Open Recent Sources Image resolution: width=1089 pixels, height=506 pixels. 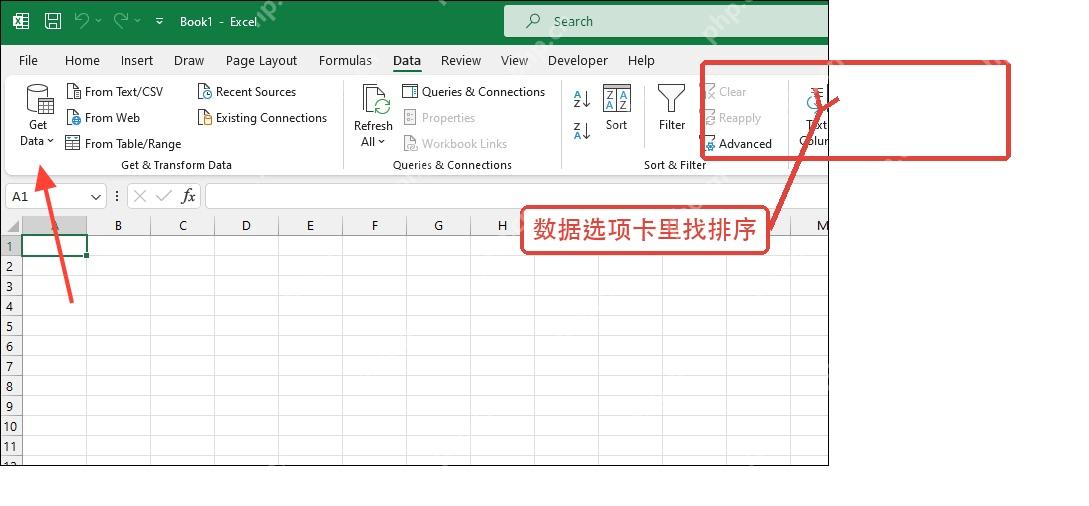[x=247, y=92]
